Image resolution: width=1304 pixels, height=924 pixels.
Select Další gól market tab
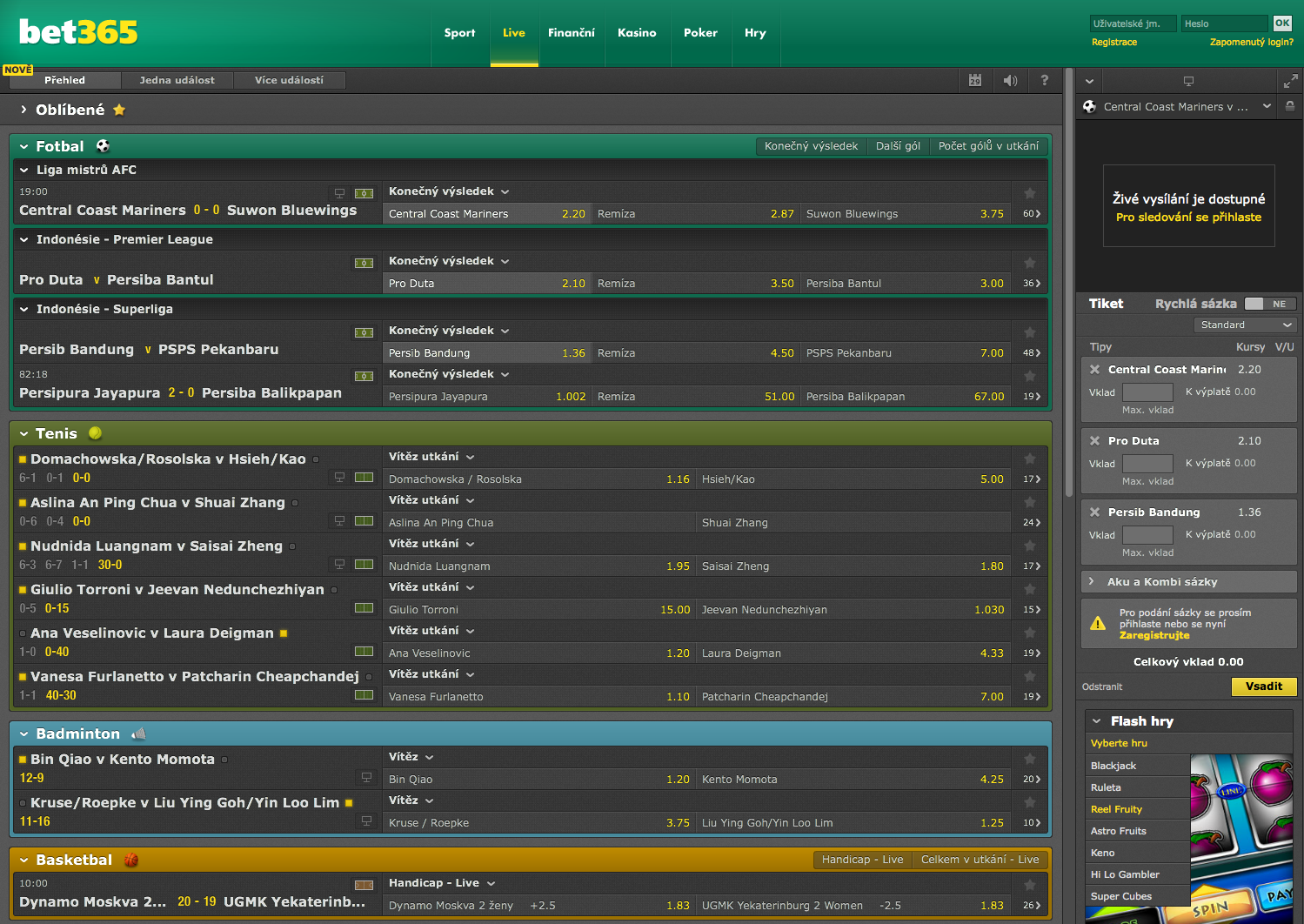[898, 146]
